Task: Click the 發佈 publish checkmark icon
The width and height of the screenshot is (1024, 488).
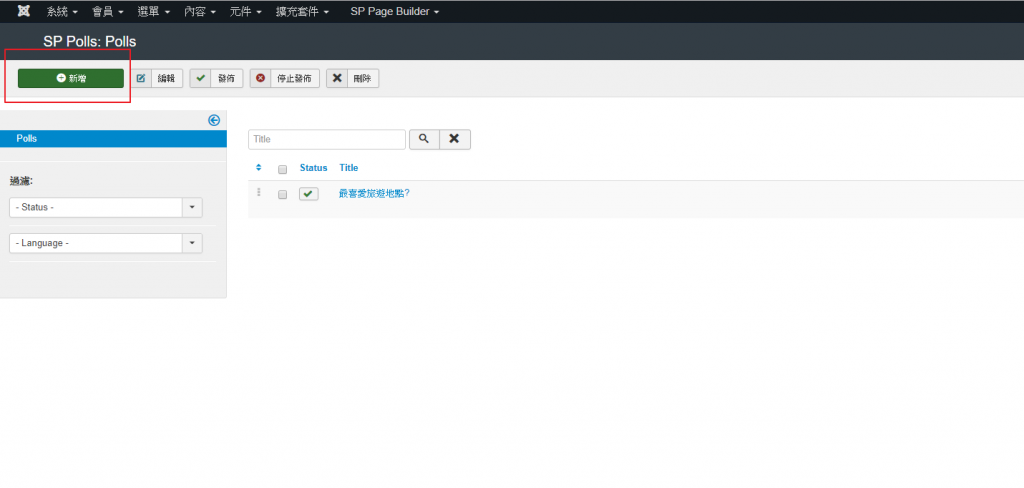Action: pos(202,78)
